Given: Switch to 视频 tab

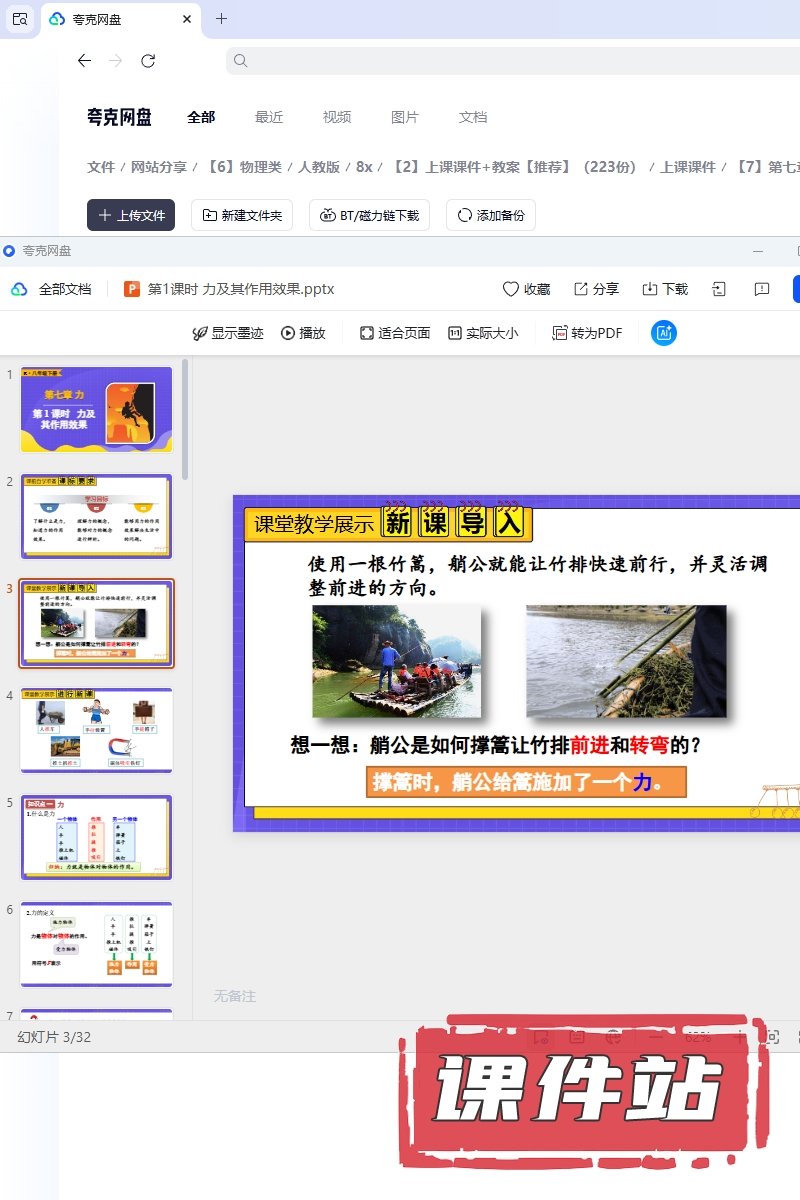Looking at the screenshot, I should pos(337,117).
